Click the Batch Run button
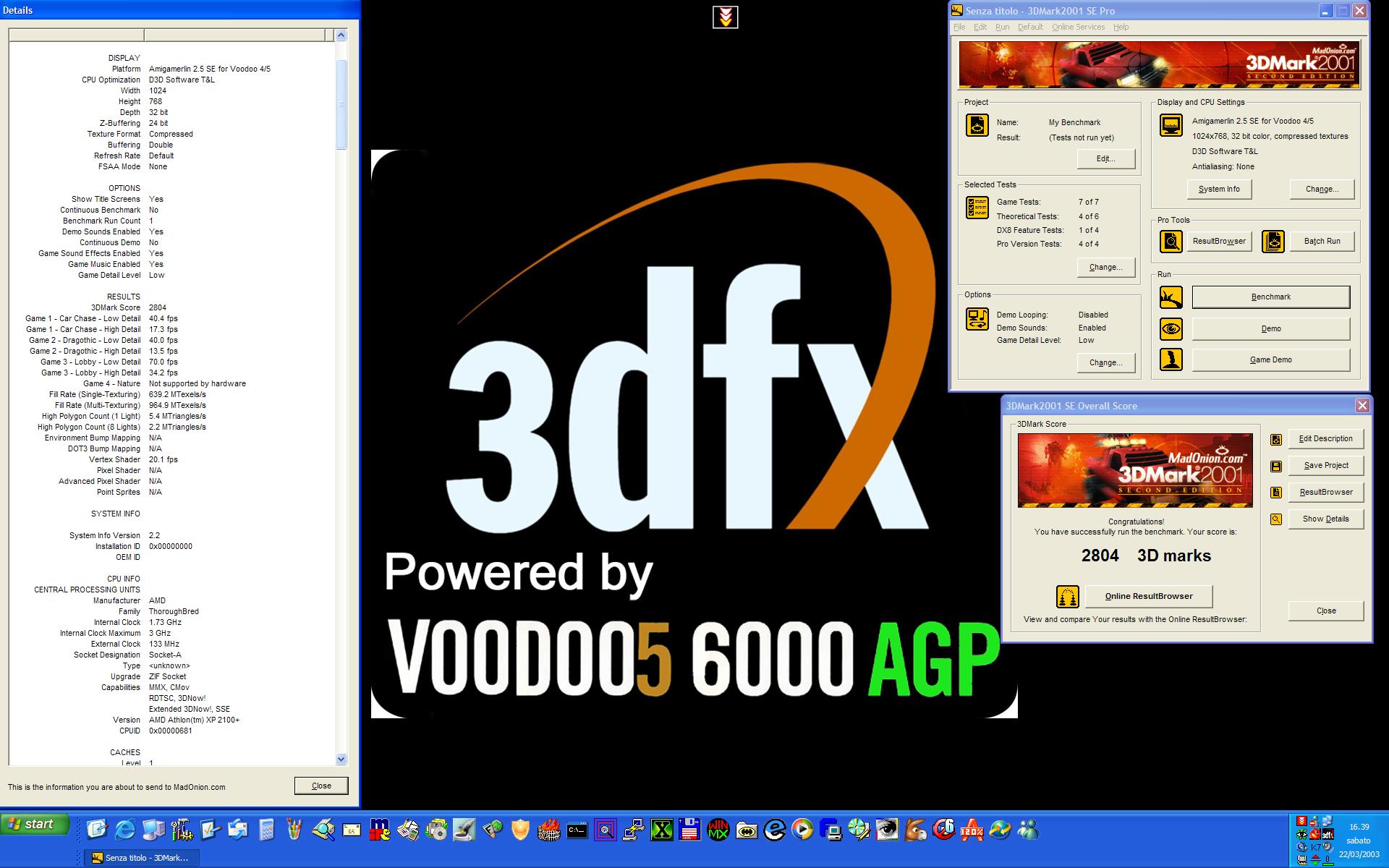1389x868 pixels. (x=1322, y=242)
